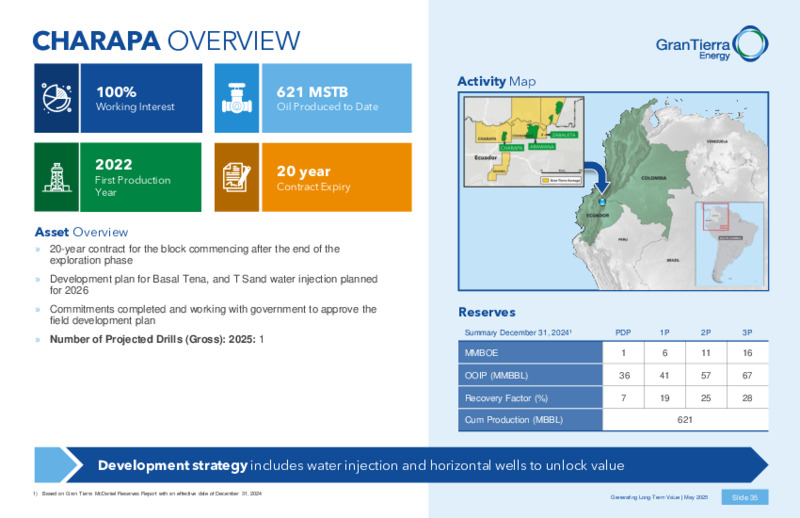Click the MMBOE 2P value 11
This screenshot has height=518, width=800.
click(706, 353)
